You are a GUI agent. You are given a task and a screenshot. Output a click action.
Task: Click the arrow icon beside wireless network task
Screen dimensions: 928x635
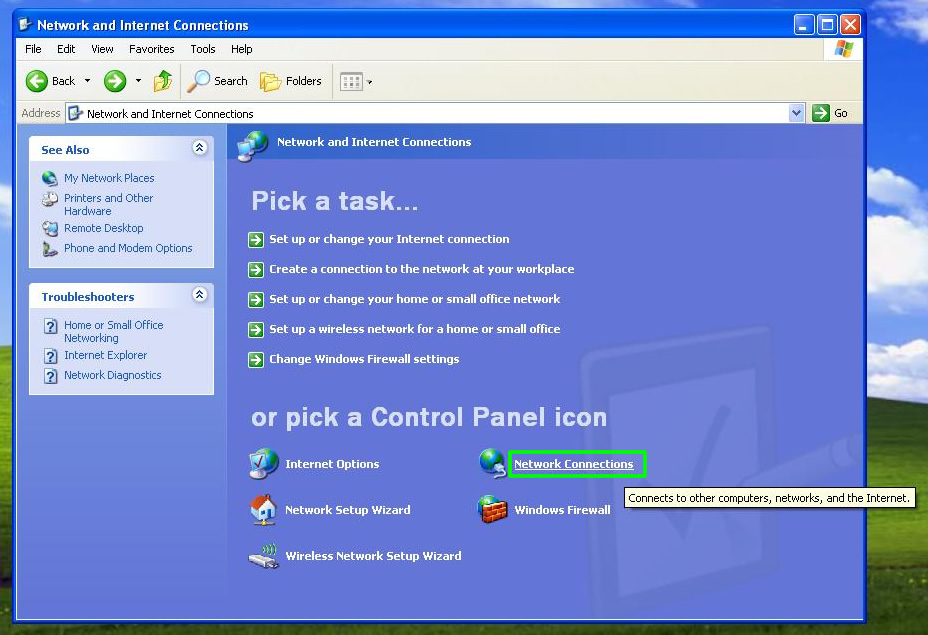pos(256,330)
